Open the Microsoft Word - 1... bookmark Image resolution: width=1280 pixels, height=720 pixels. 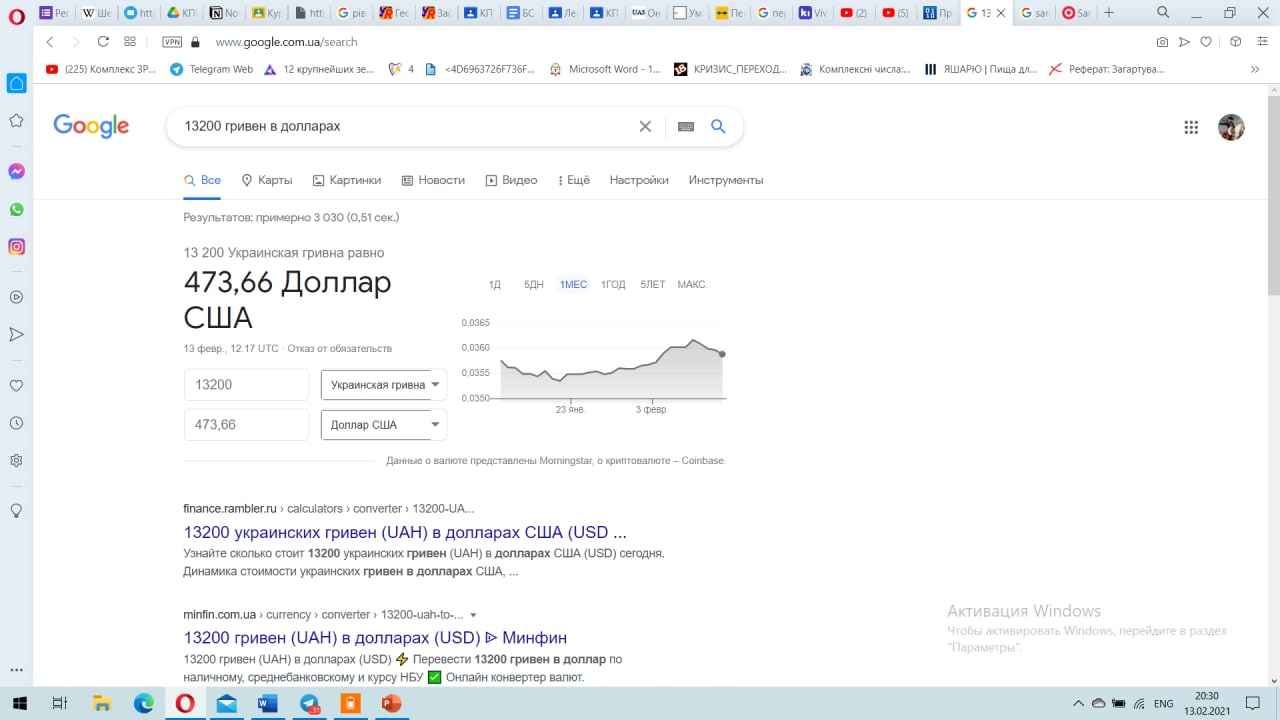pyautogui.click(x=605, y=69)
